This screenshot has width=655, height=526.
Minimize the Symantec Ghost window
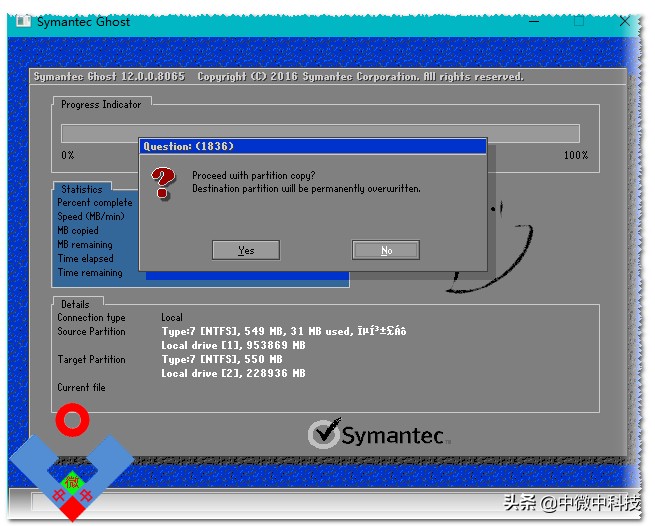pos(534,21)
